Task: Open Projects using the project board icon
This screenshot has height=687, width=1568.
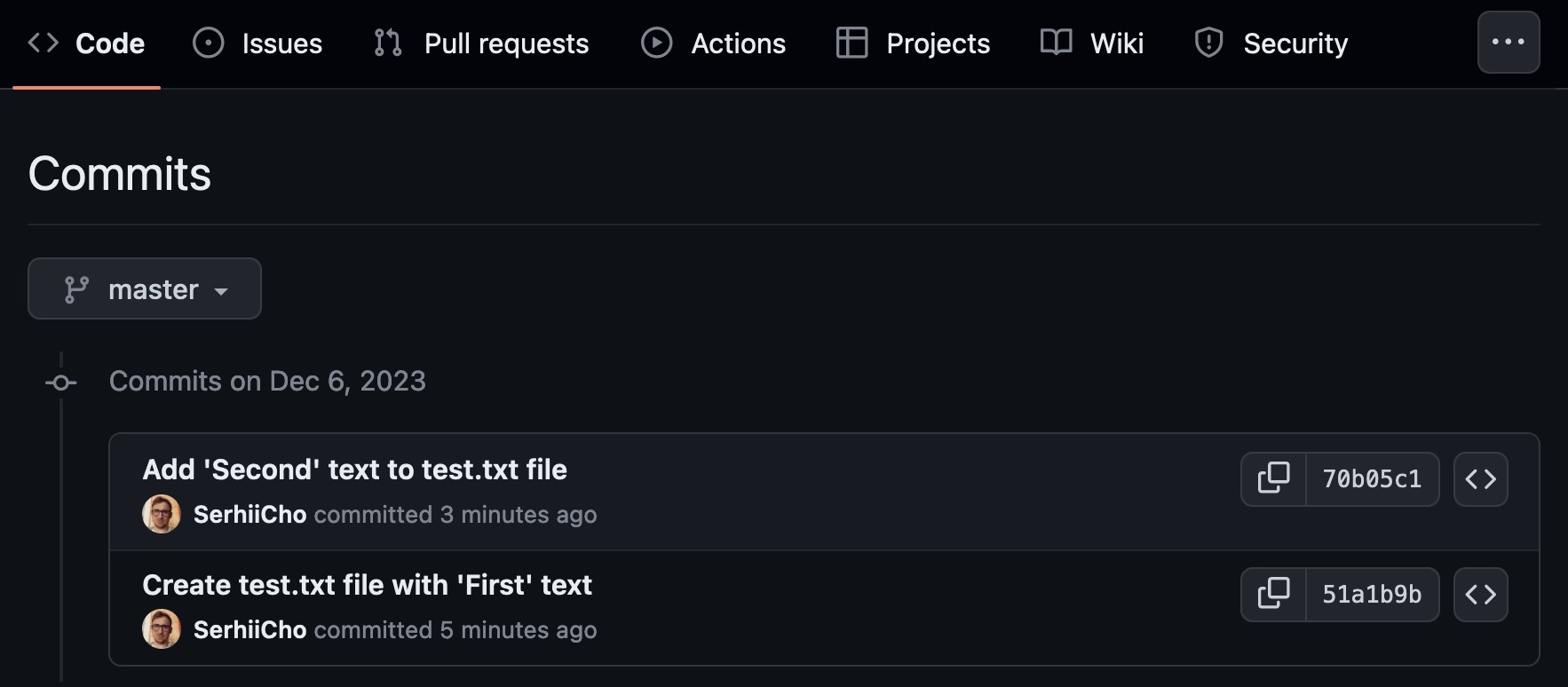Action: (851, 42)
